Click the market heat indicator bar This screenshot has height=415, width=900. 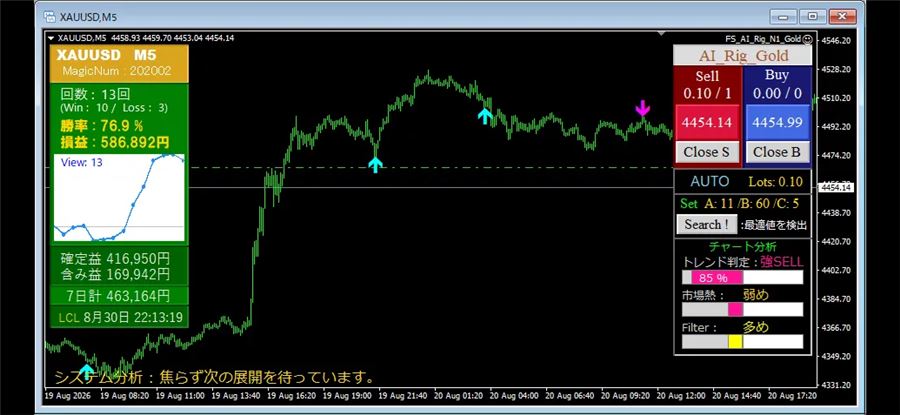click(x=742, y=309)
